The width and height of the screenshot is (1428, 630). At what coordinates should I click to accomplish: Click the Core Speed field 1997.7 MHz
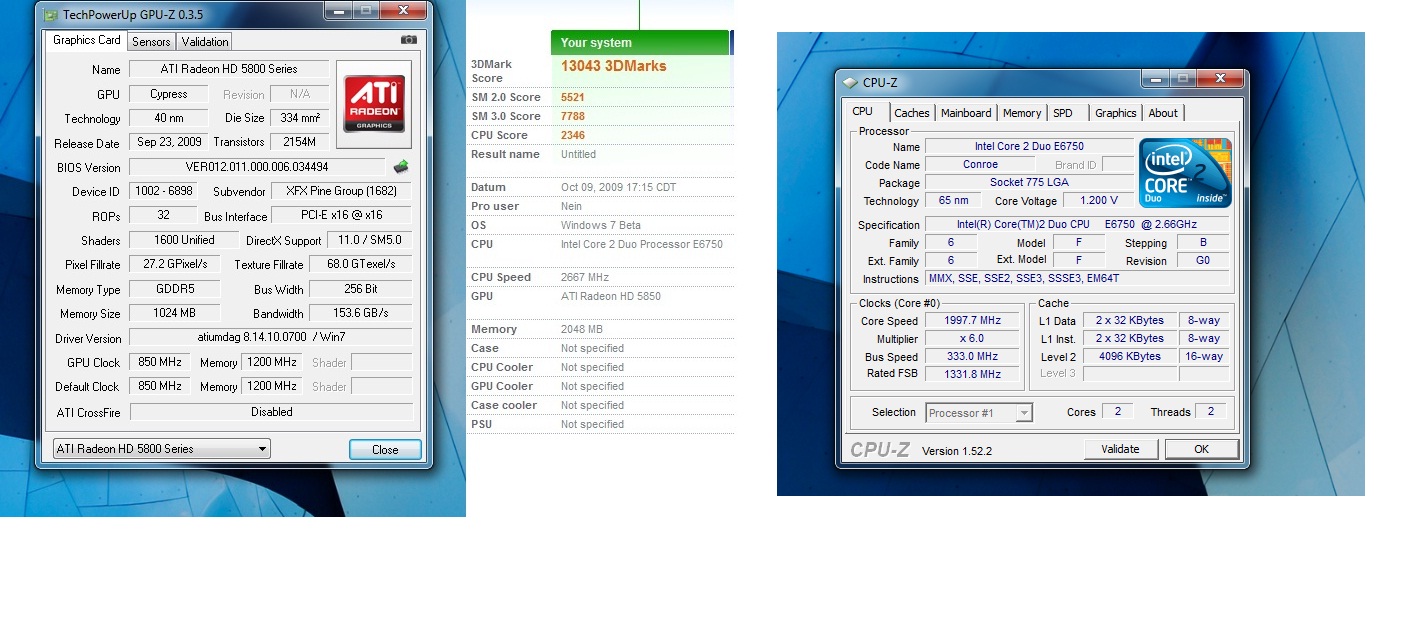[972, 320]
